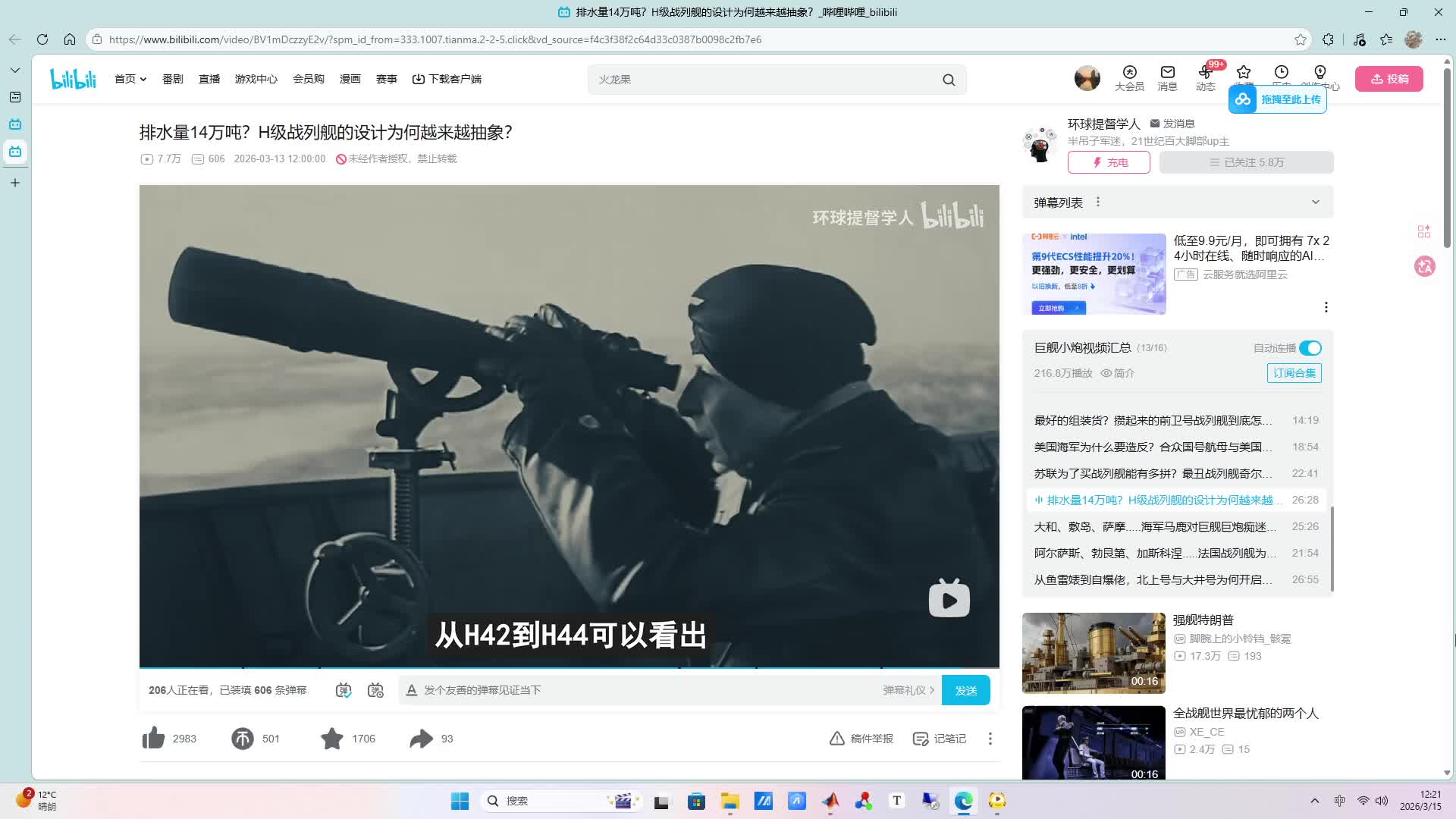Open the 游戏中心 navigation item
The width and height of the screenshot is (1456, 819).
point(256,79)
